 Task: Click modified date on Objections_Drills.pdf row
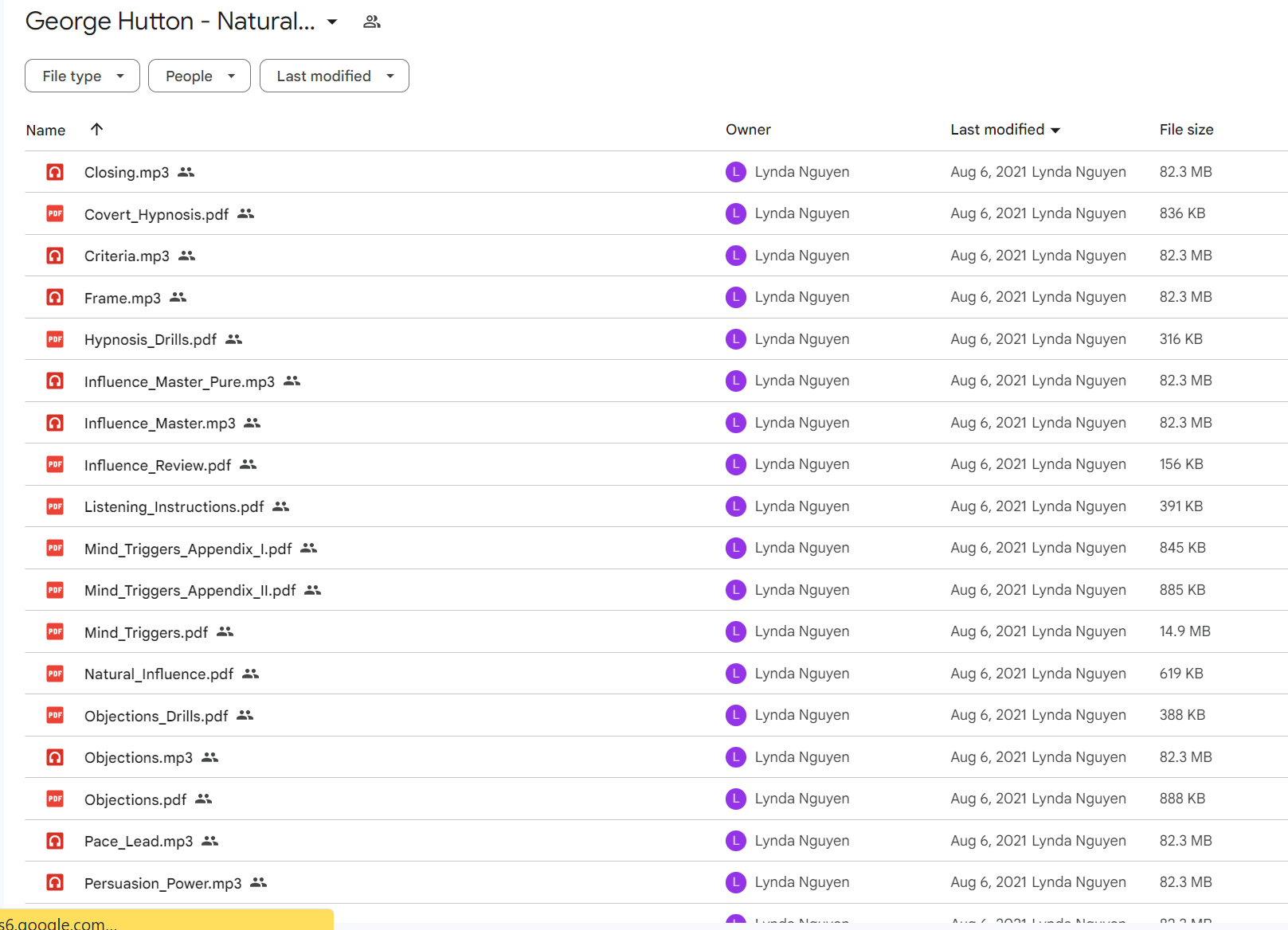coord(1038,715)
